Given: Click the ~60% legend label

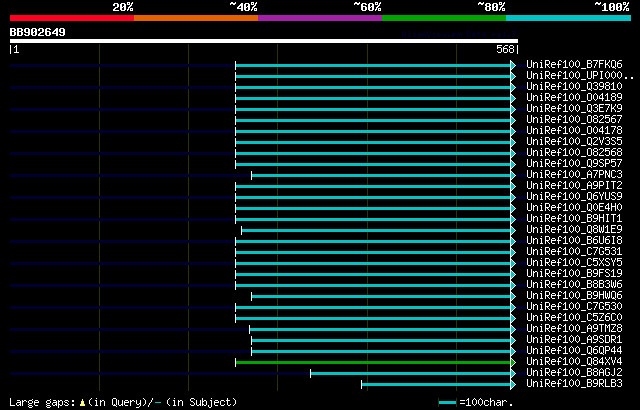Looking at the screenshot, I should (367, 7).
